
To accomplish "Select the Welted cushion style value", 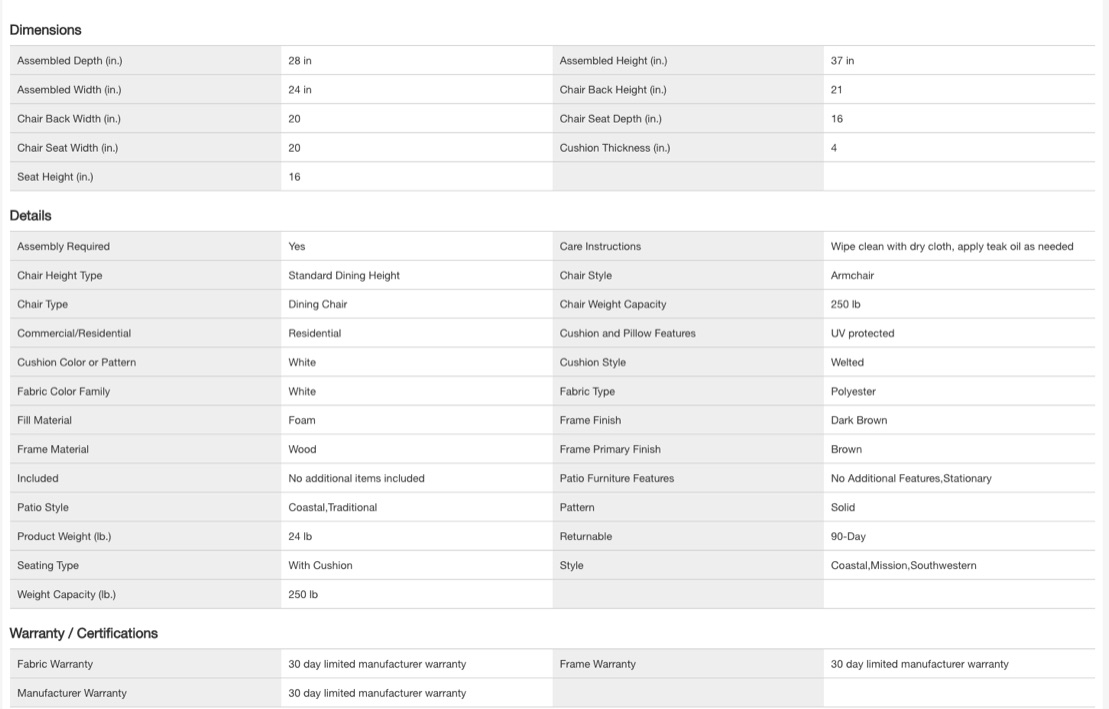I will (x=847, y=362).
